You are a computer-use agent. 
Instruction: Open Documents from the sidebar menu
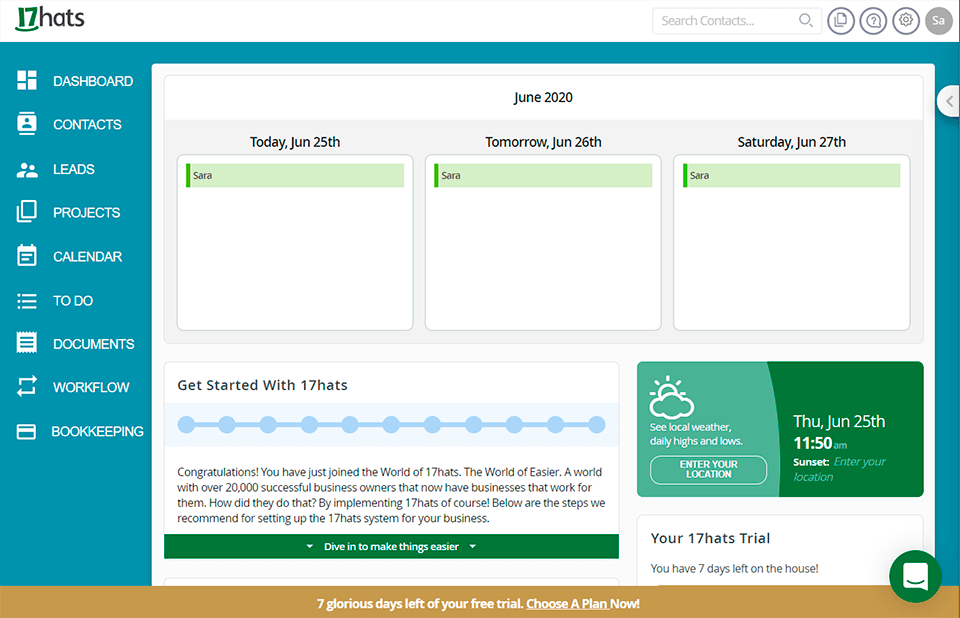[x=93, y=344]
